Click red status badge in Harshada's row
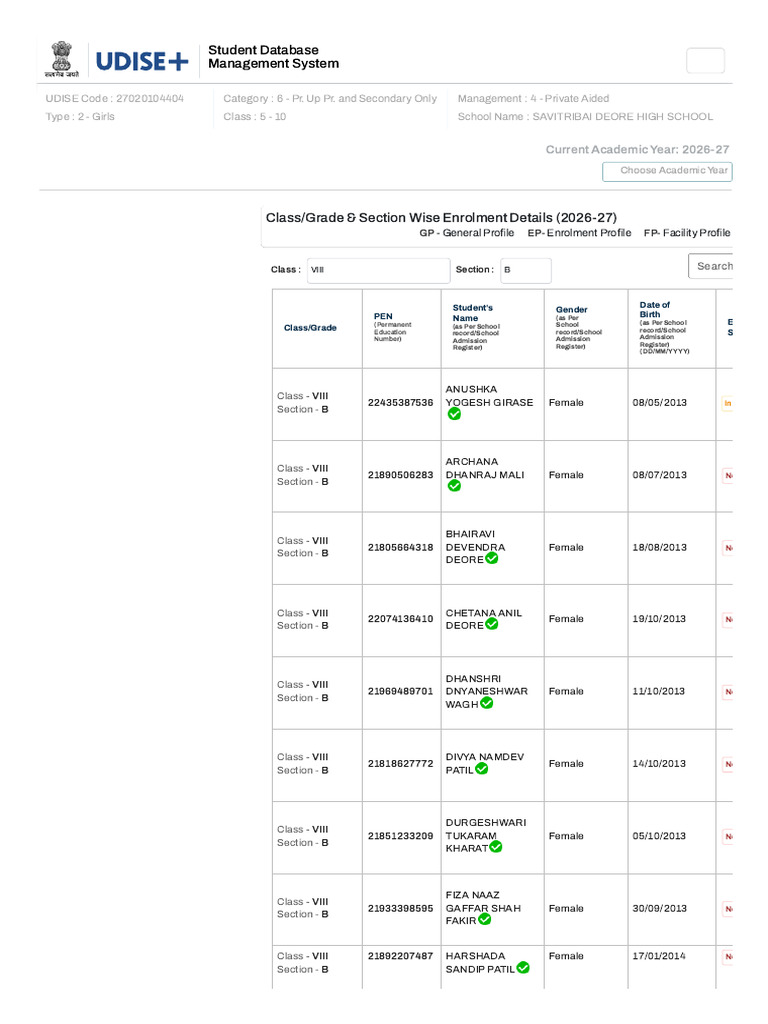This screenshot has height=1024, width=768. coord(728,957)
